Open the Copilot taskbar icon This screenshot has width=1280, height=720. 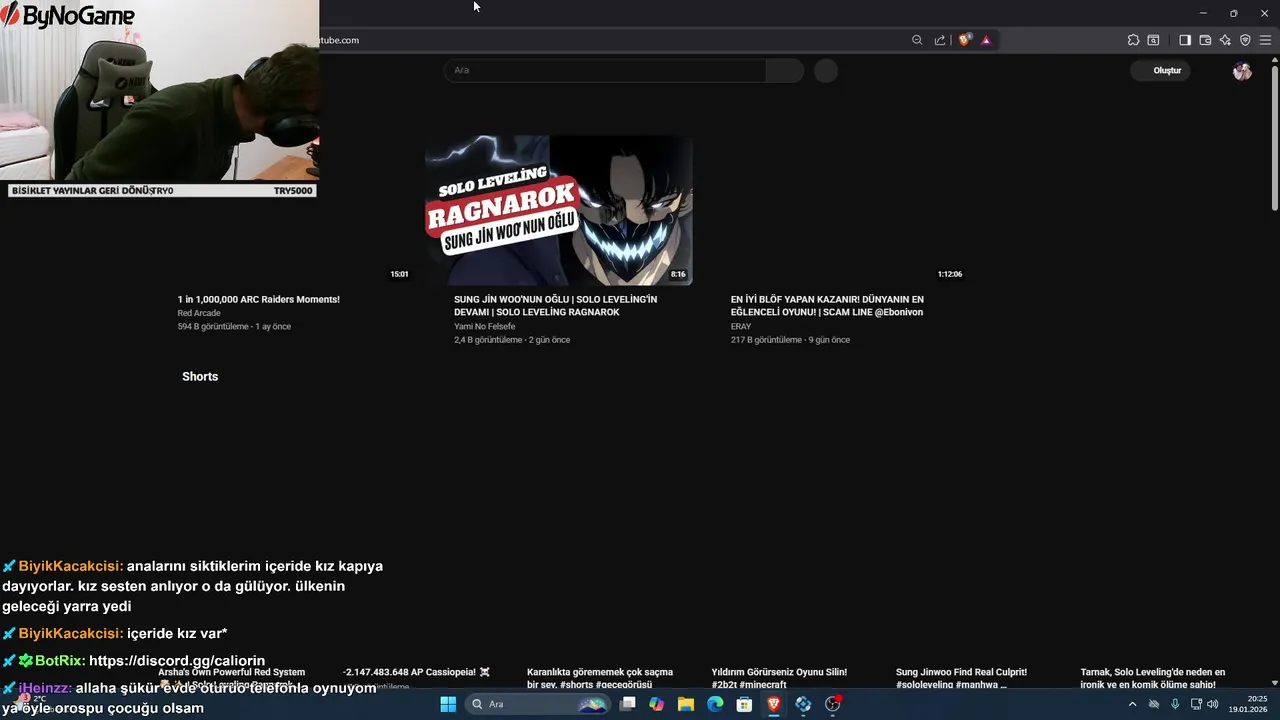pos(656,704)
